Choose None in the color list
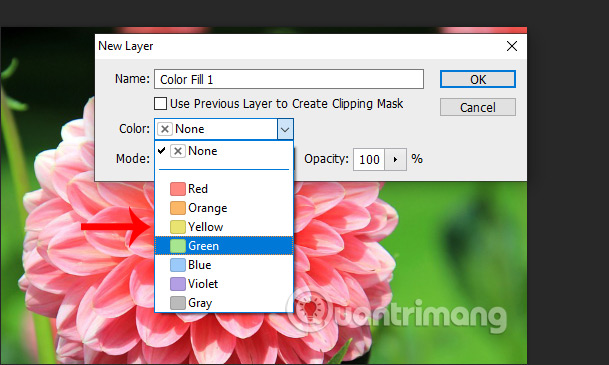Viewport: 609px width, 365px height. tap(224, 151)
